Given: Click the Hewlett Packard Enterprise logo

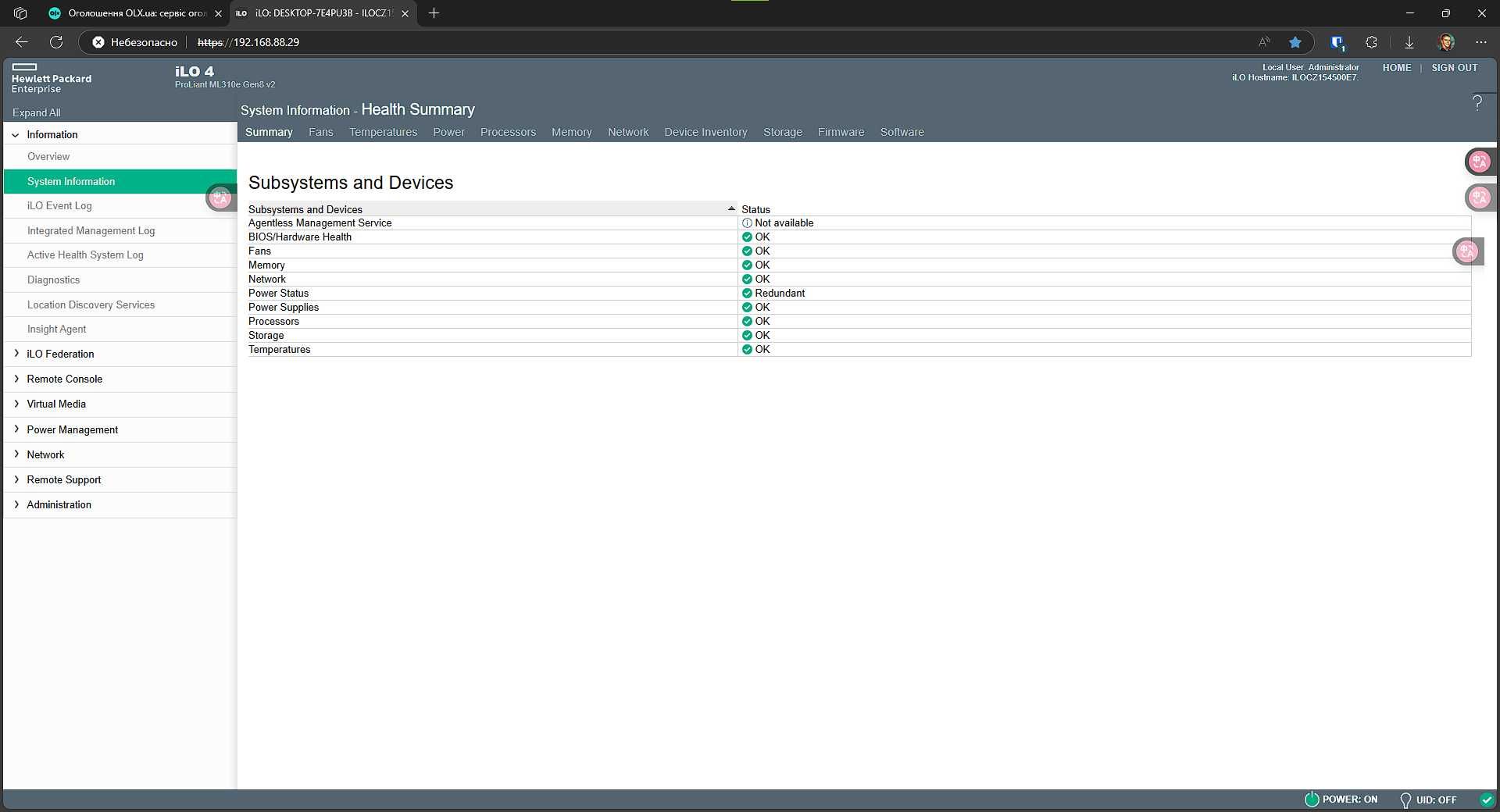Looking at the screenshot, I should [x=52, y=78].
